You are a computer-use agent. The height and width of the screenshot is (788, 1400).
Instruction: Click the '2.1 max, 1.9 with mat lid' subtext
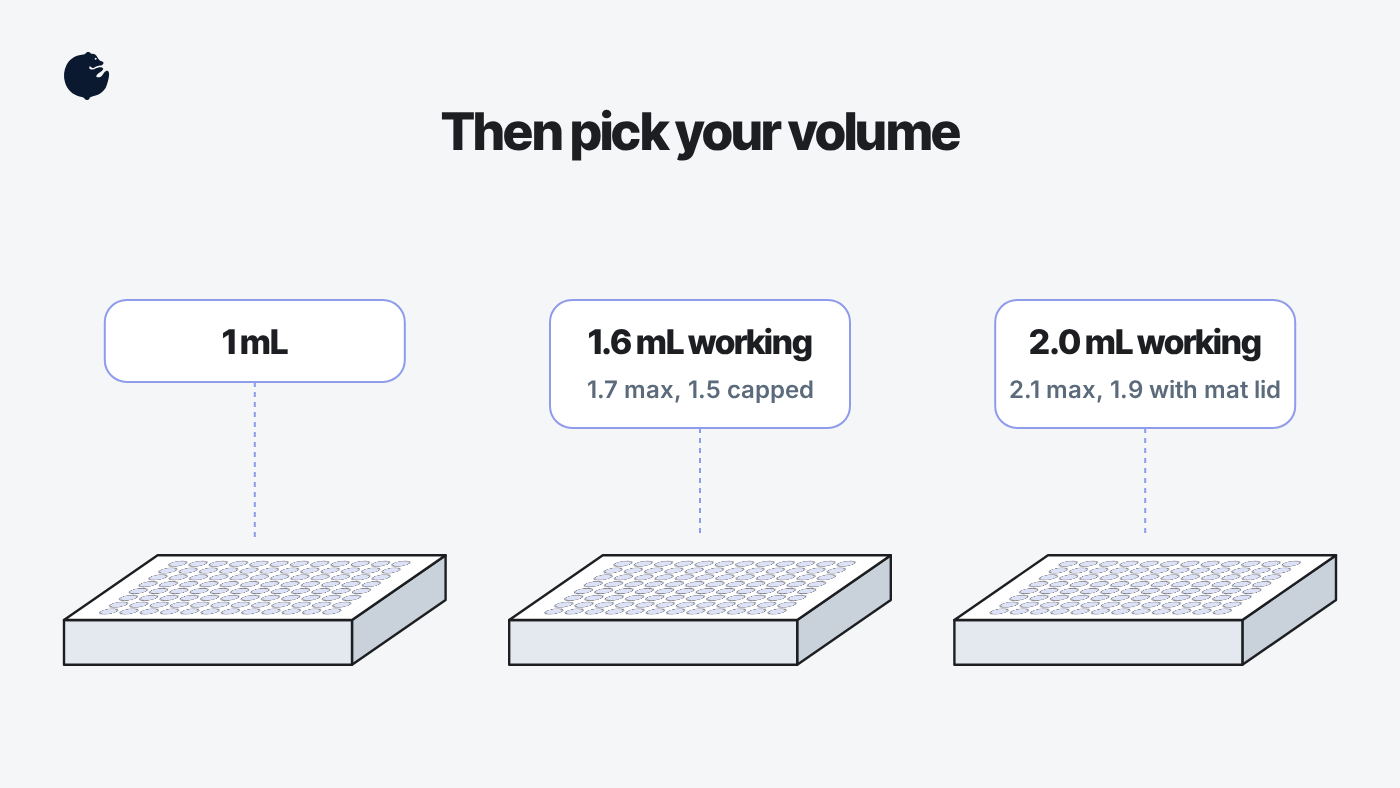pyautogui.click(x=1144, y=390)
